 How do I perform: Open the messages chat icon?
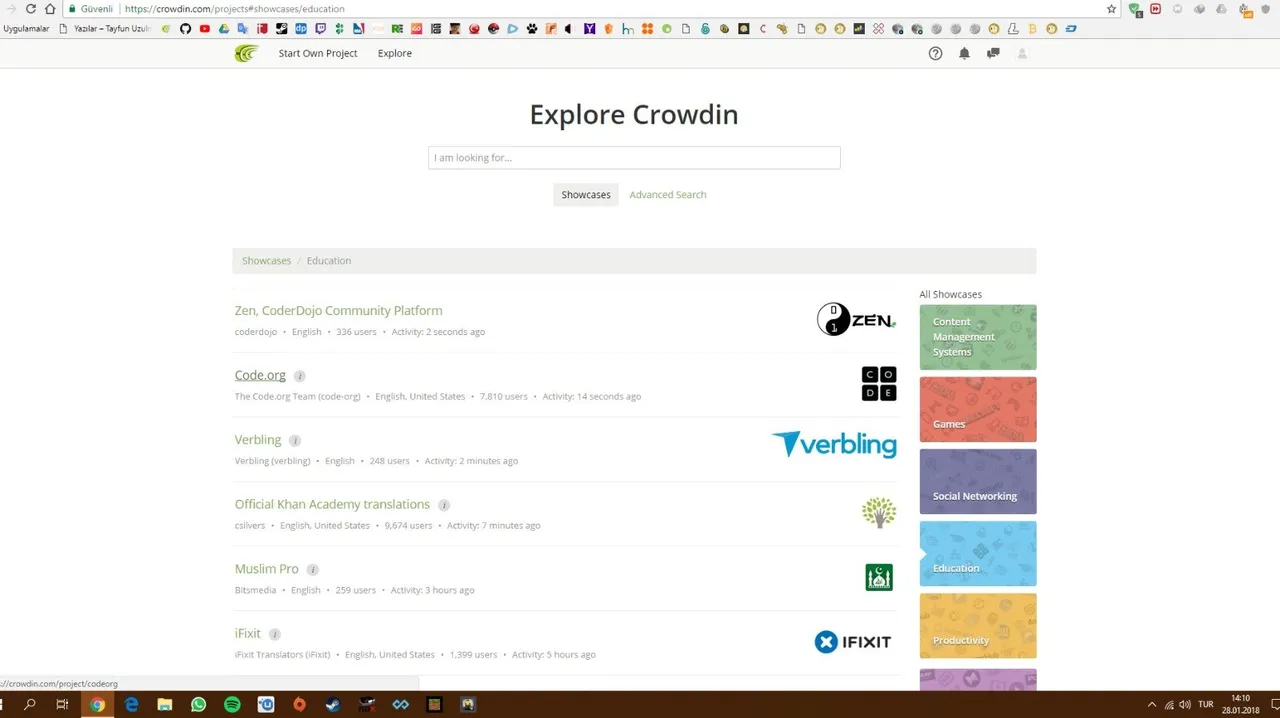click(993, 54)
